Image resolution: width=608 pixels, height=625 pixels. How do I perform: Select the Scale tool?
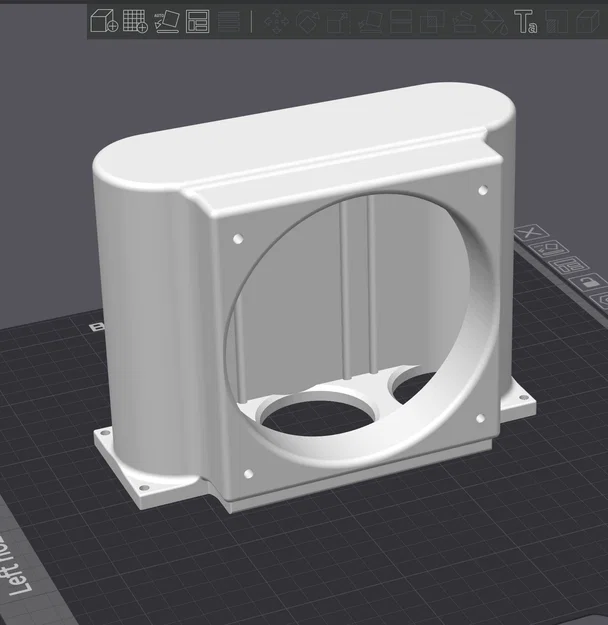(x=337, y=22)
